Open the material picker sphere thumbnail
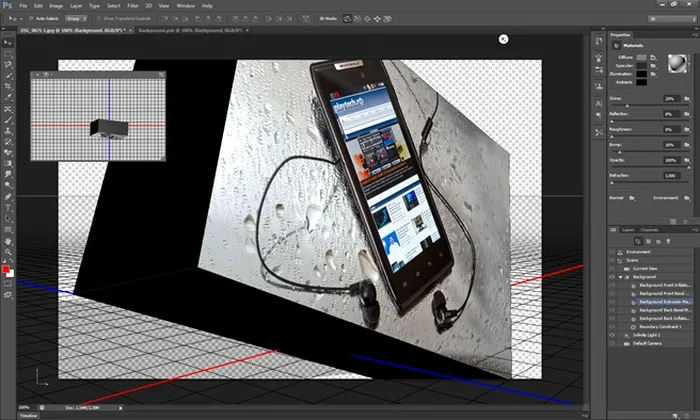The height and width of the screenshot is (420, 700). (x=677, y=63)
